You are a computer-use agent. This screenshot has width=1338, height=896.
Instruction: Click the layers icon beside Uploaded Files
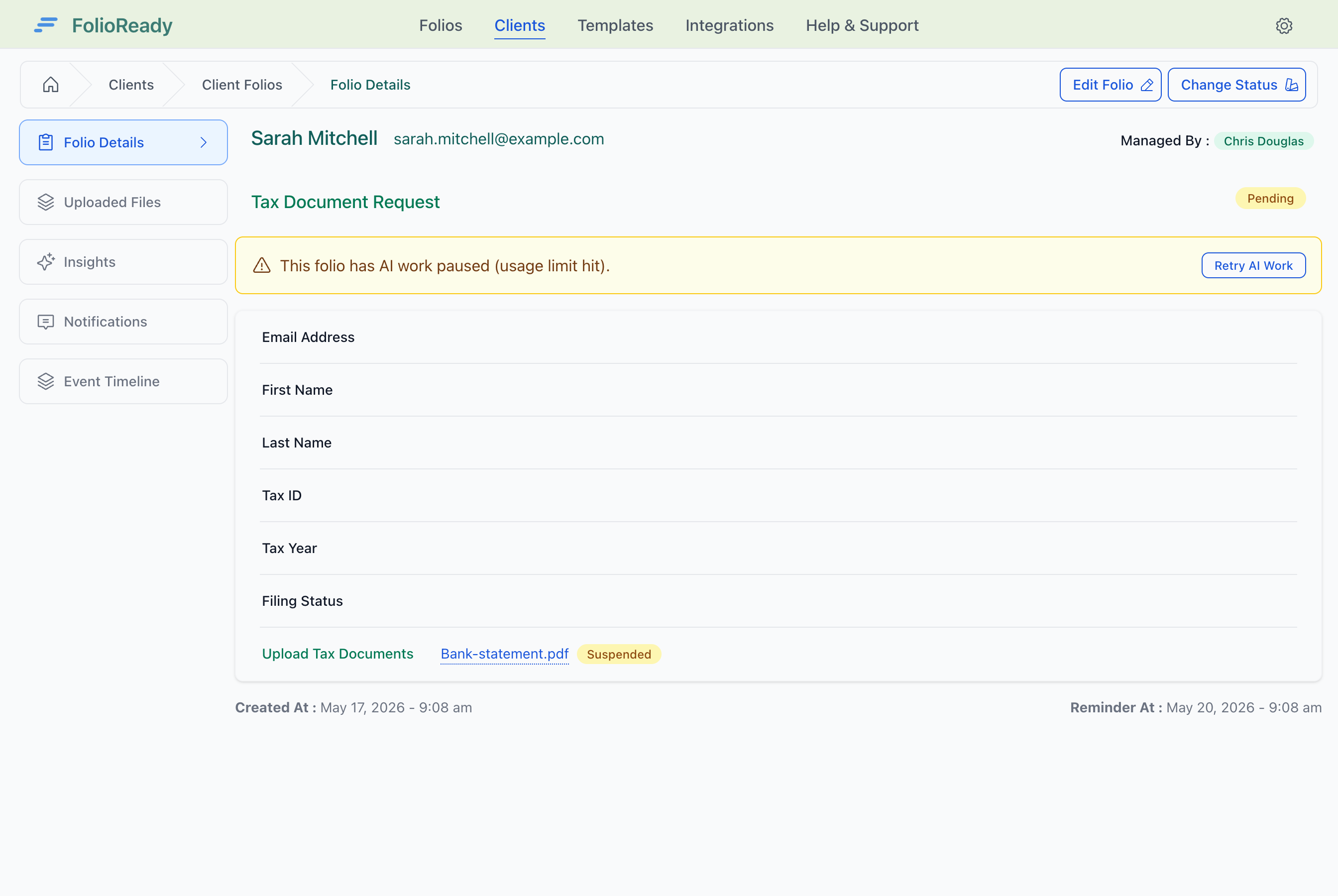click(x=46, y=202)
